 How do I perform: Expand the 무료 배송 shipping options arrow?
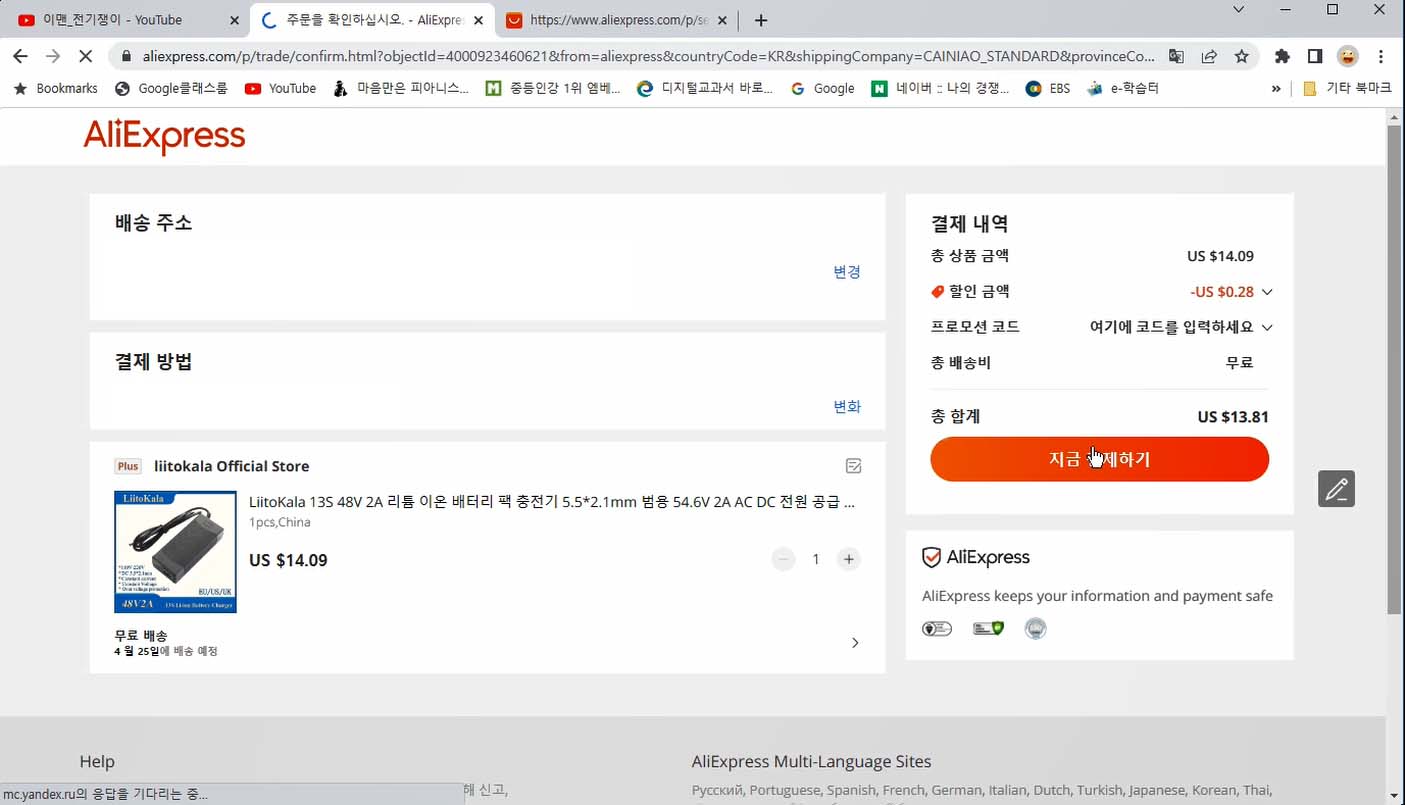click(x=855, y=643)
